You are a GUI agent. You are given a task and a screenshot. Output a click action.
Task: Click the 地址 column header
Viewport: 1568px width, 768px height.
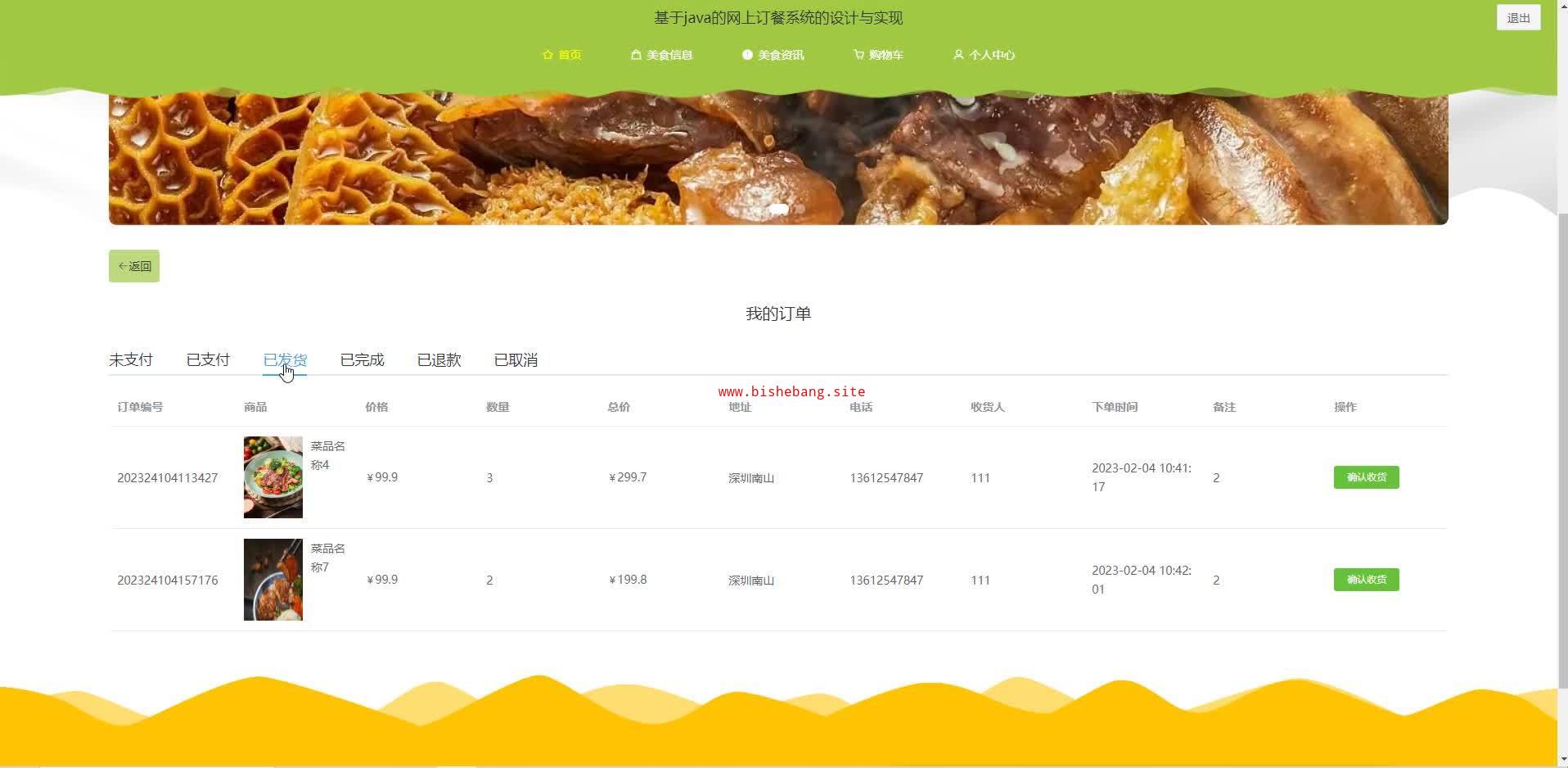tap(740, 407)
